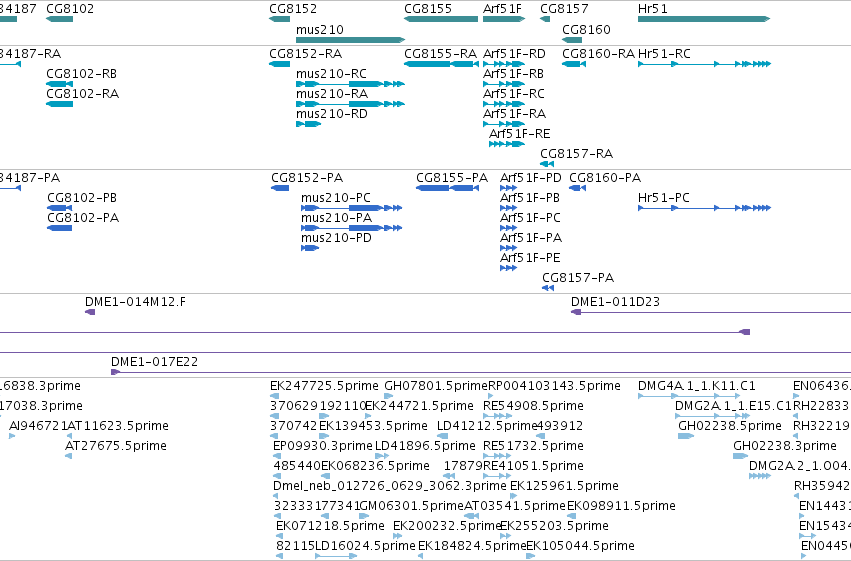The width and height of the screenshot is (851, 561).
Task: Open EST RE54908.5prime
Action: [x=497, y=416]
